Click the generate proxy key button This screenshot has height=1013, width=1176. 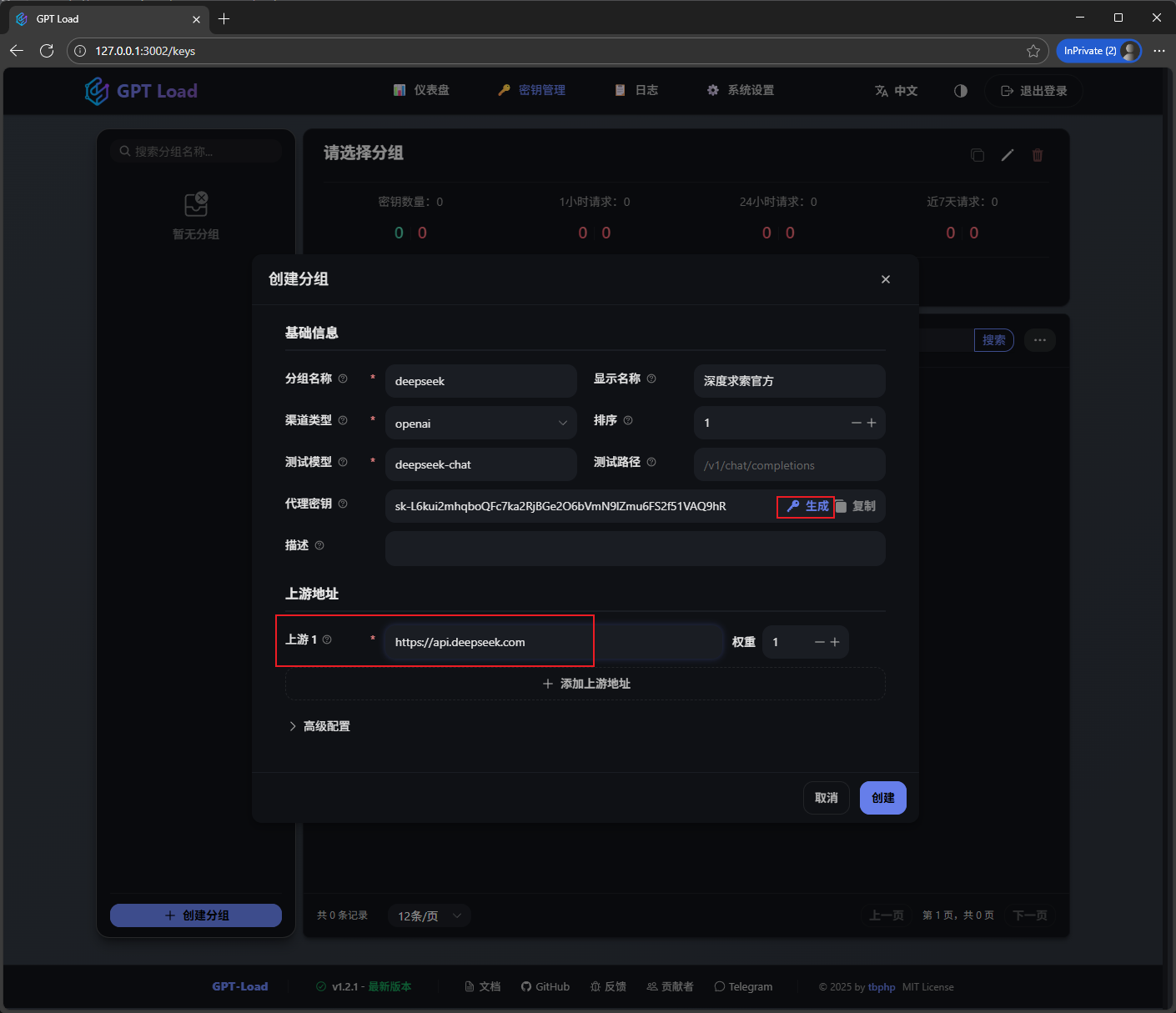pyautogui.click(x=807, y=506)
